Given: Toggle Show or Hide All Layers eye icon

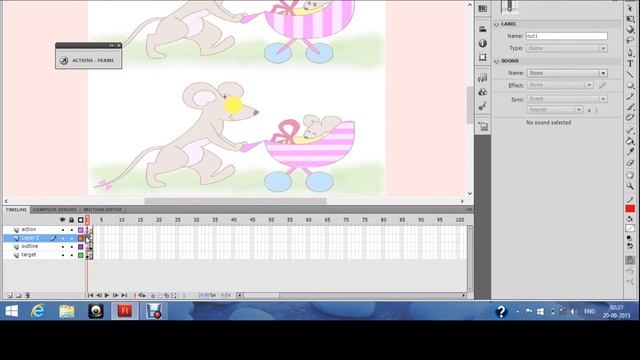Looking at the screenshot, I should pos(62,220).
